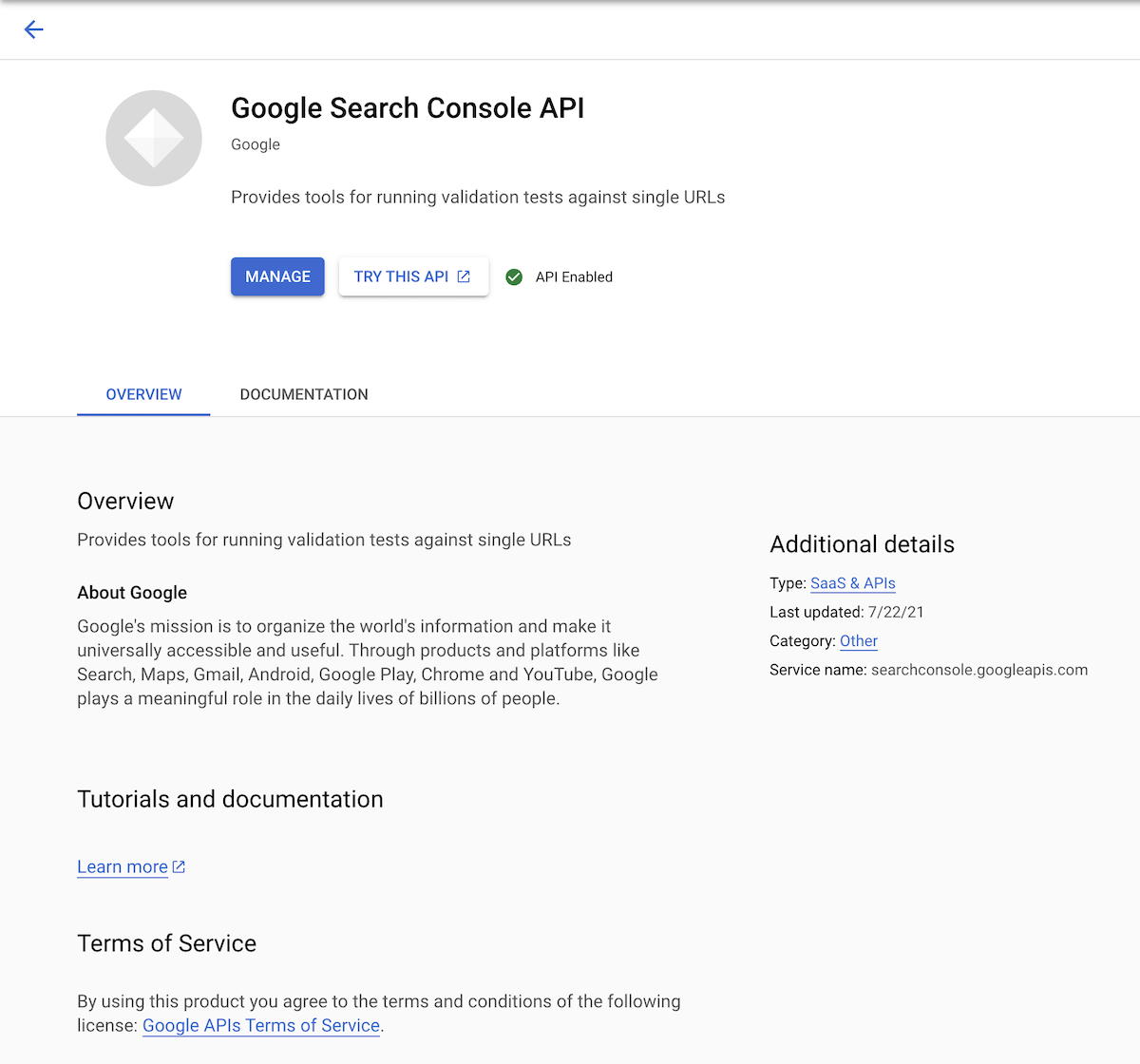
Task: Click the external link icon in Try This API
Action: pos(464,276)
